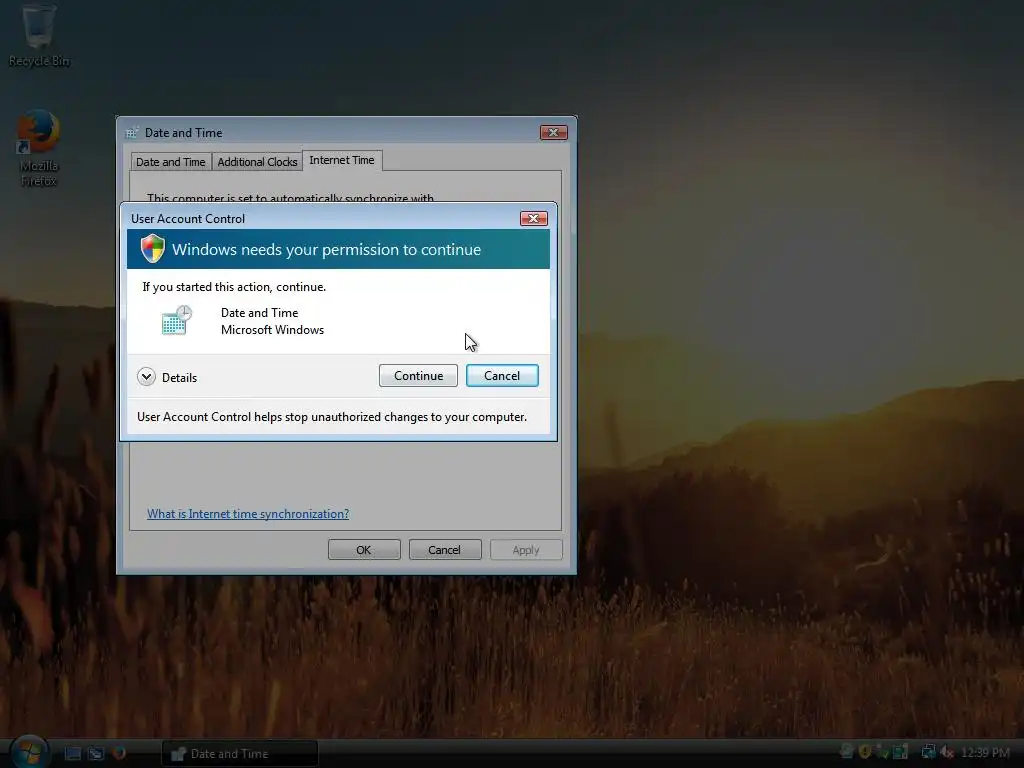
Task: Click the yellow security shield tray icon
Action: [x=865, y=752]
